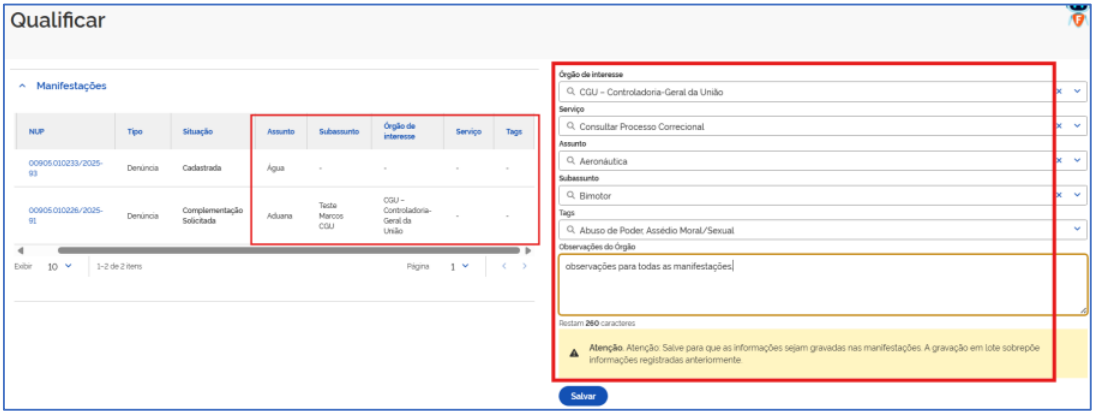Open the Exibir items-per-page dropdown

[x=60, y=267]
